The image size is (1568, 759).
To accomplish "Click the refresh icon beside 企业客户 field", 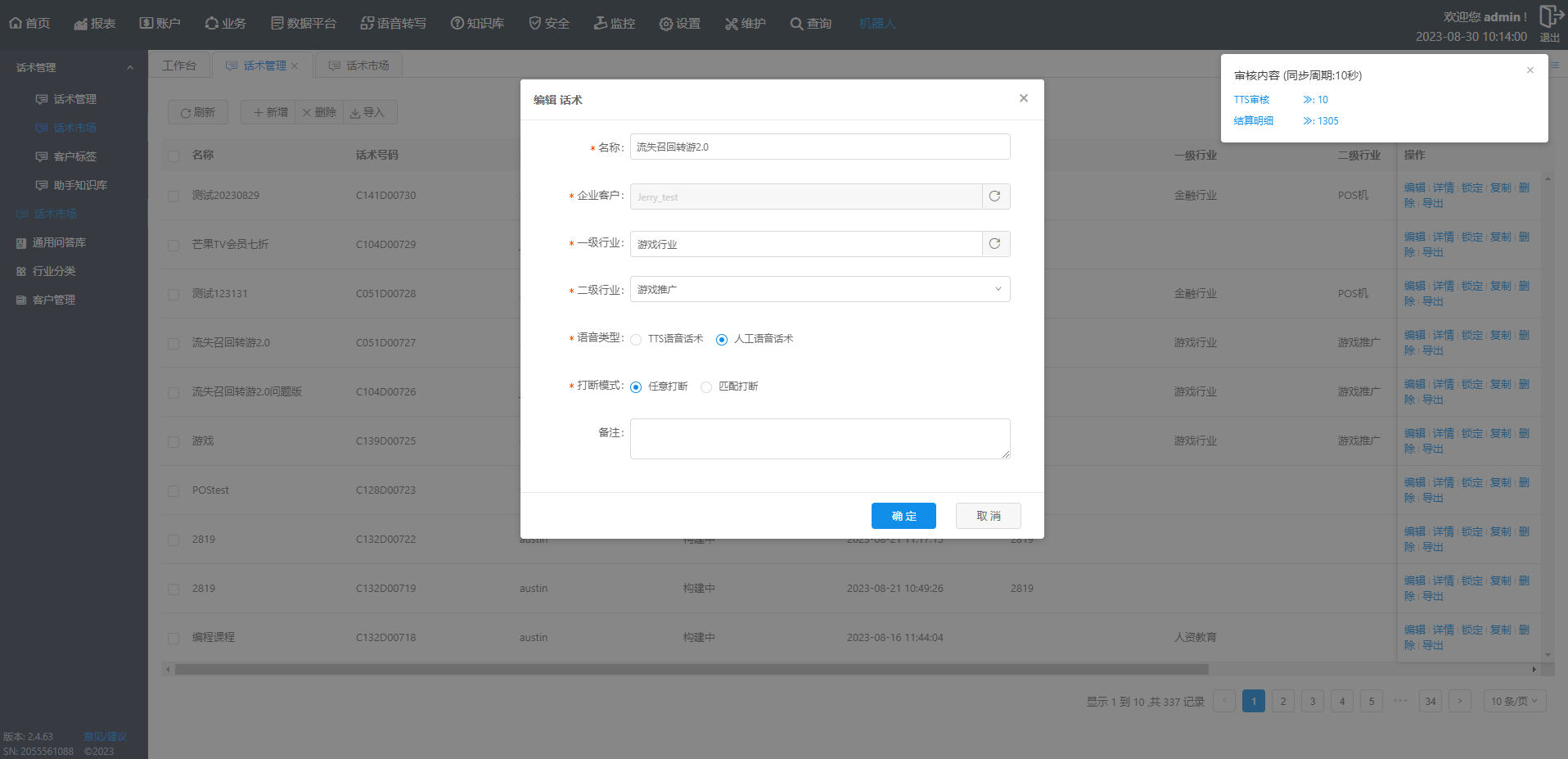I will click(995, 197).
